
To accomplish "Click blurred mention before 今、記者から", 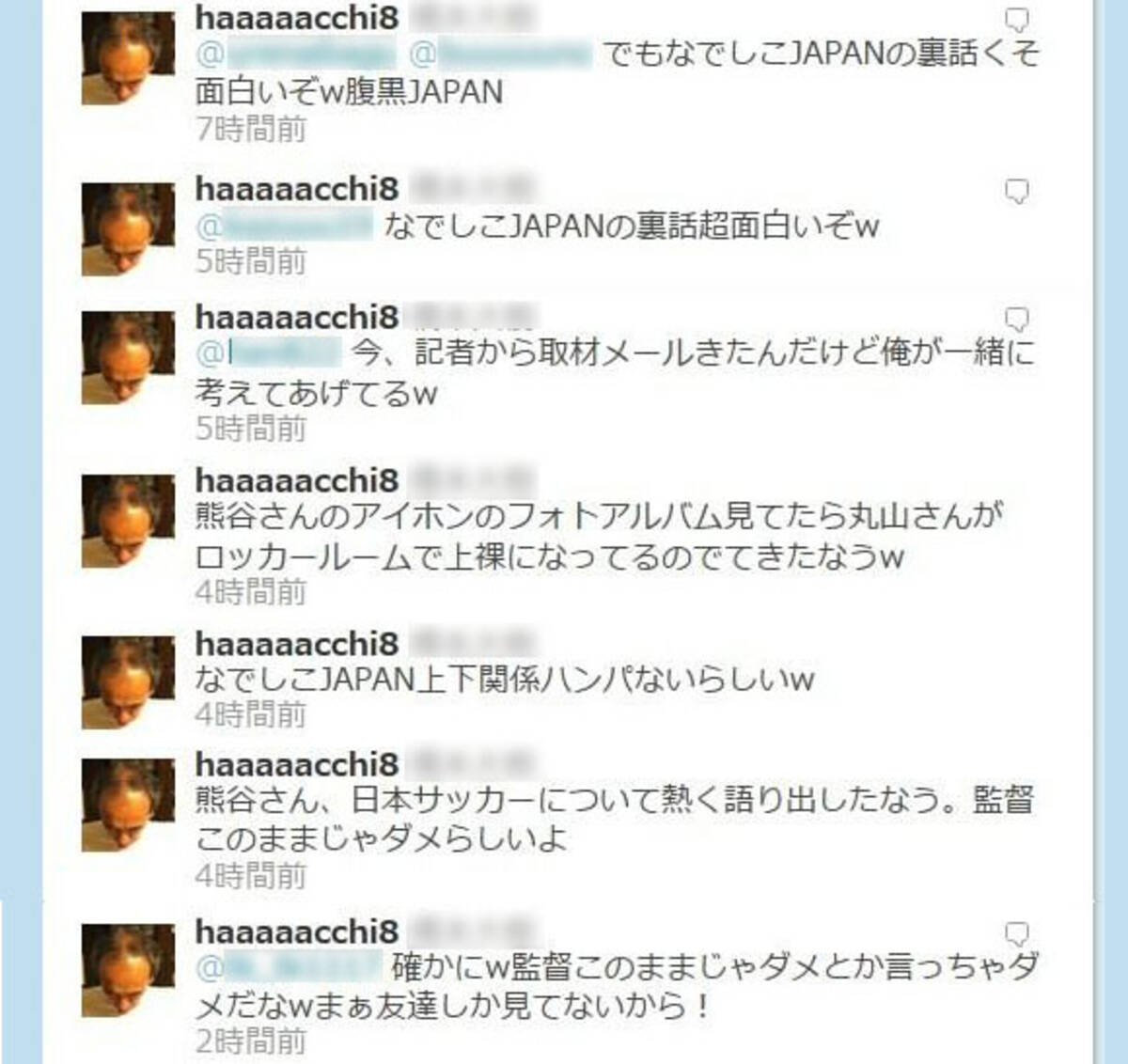I will coord(268,352).
